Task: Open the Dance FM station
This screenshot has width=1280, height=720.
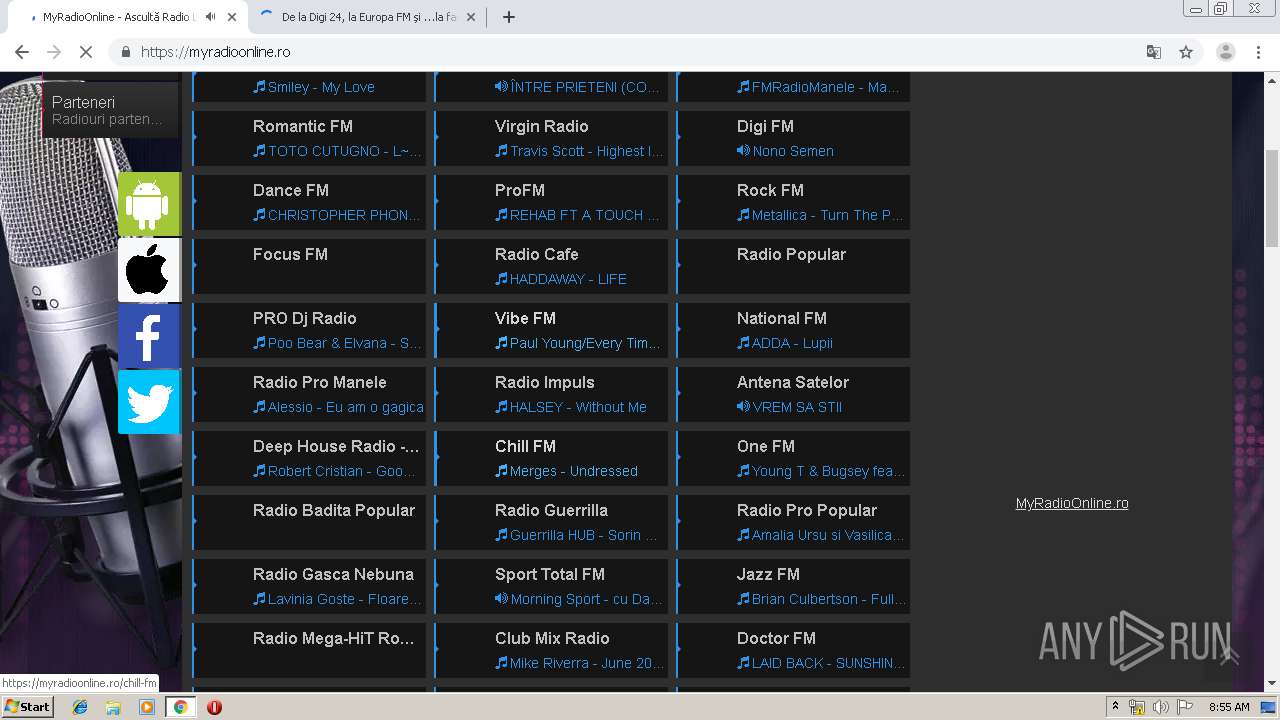Action: coord(309,202)
